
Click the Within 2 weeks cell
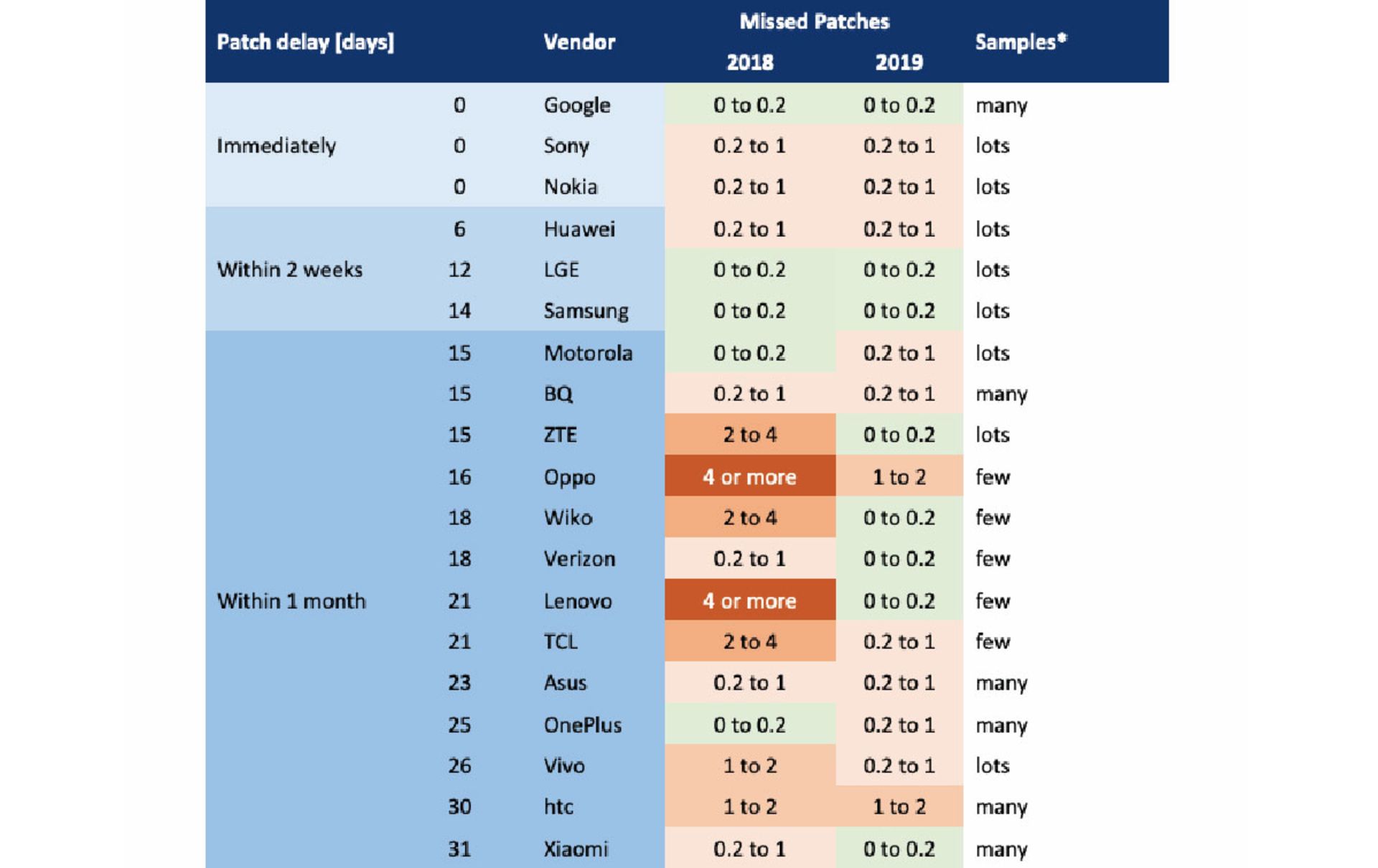coord(289,270)
